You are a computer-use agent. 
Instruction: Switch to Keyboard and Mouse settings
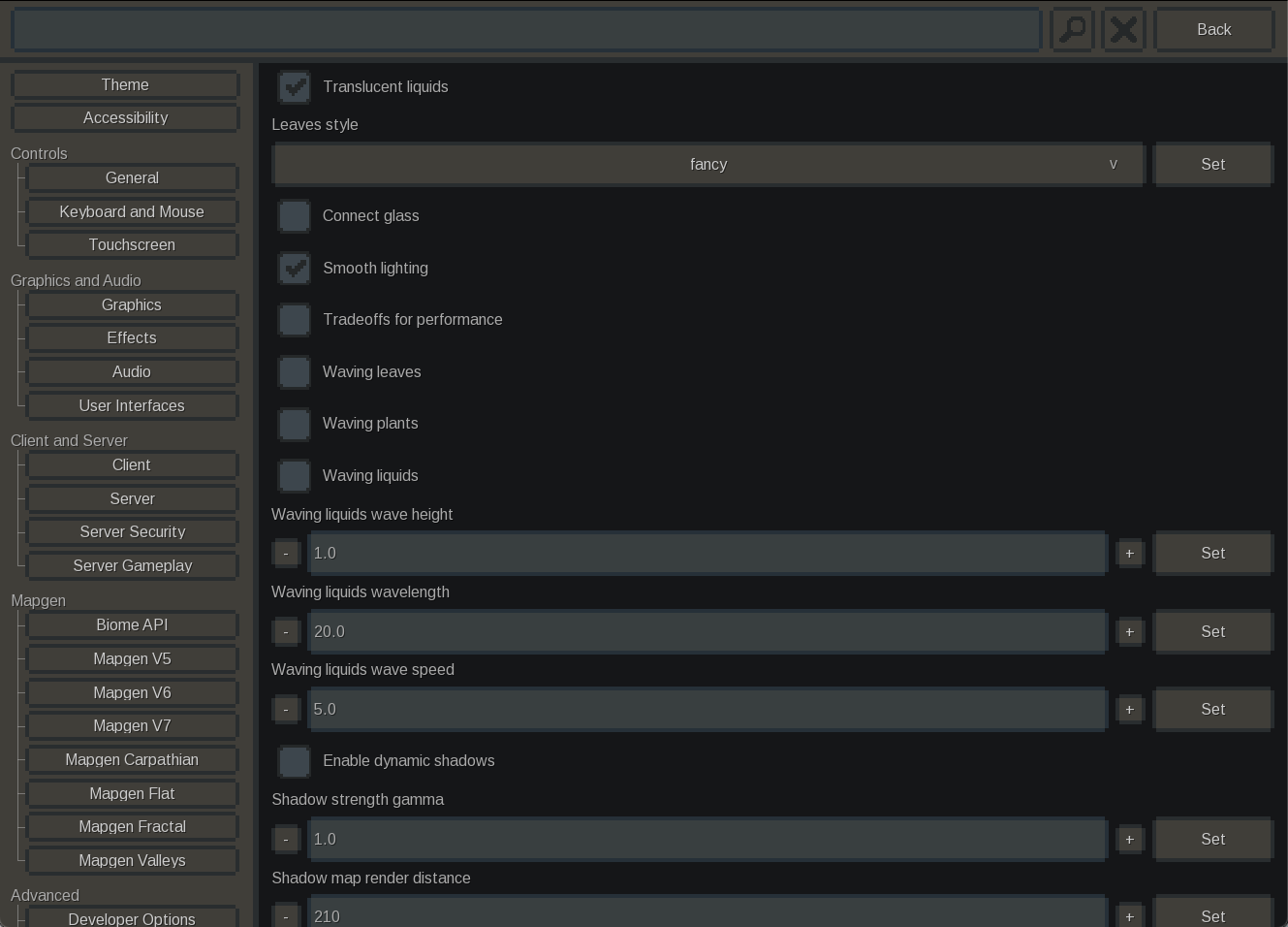tap(132, 212)
